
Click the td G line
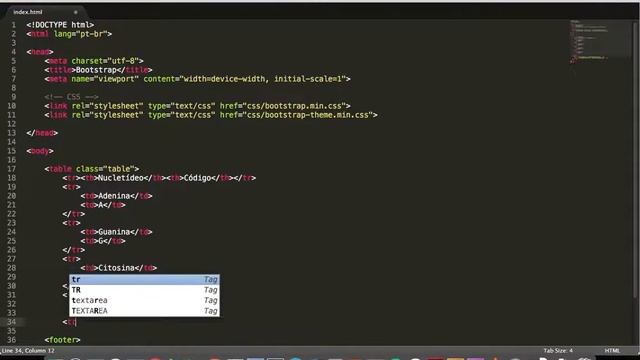pyautogui.click(x=103, y=241)
